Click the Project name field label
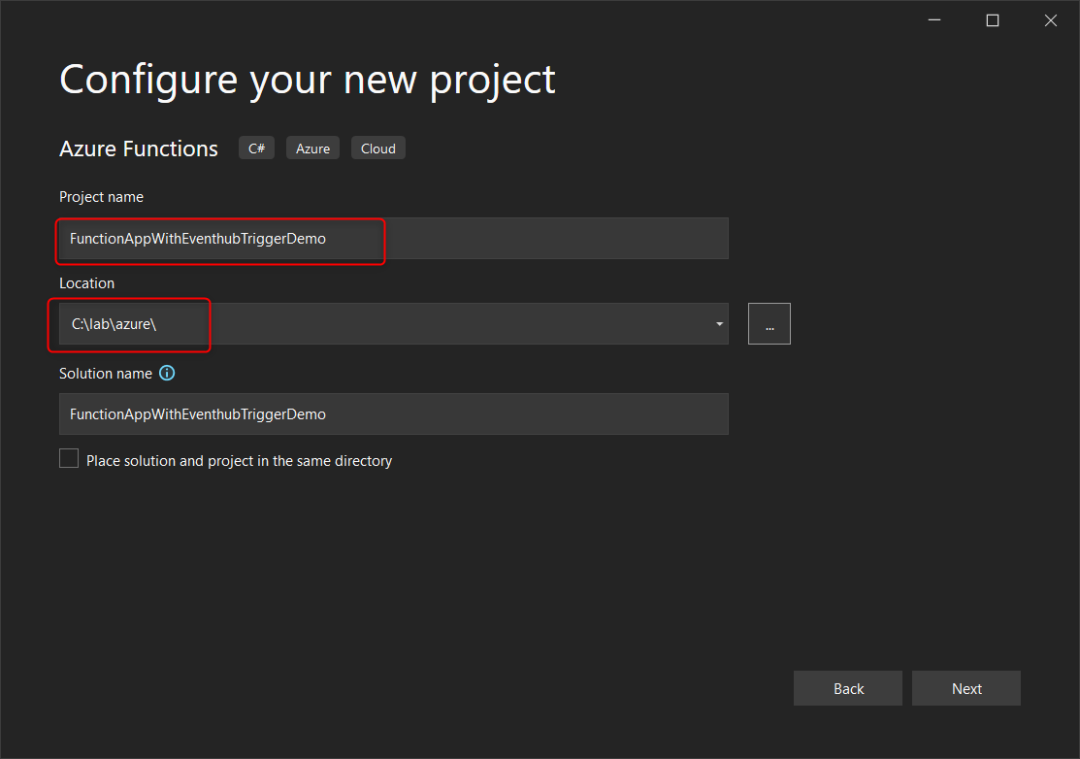 tap(101, 197)
